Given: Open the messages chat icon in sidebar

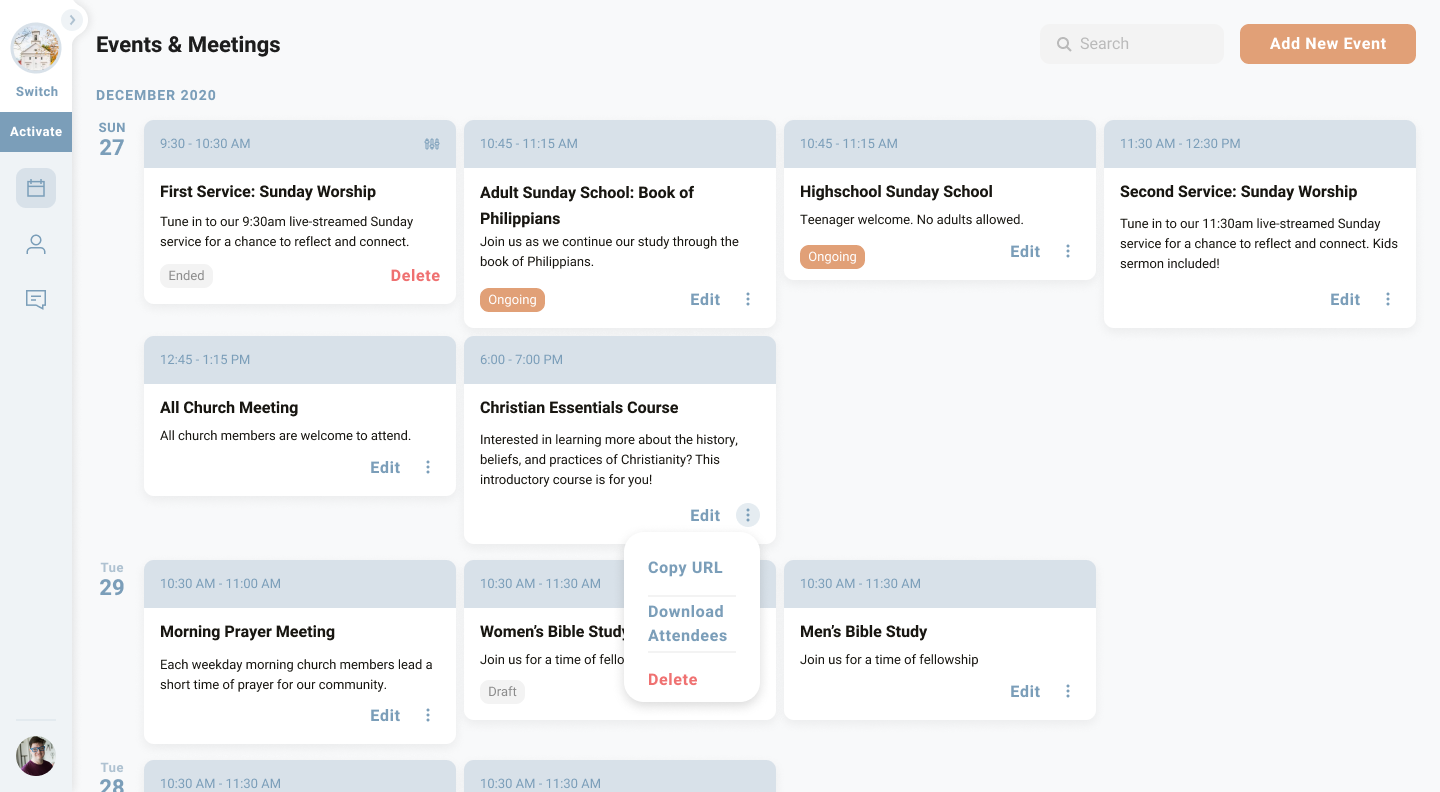Looking at the screenshot, I should tap(36, 299).
